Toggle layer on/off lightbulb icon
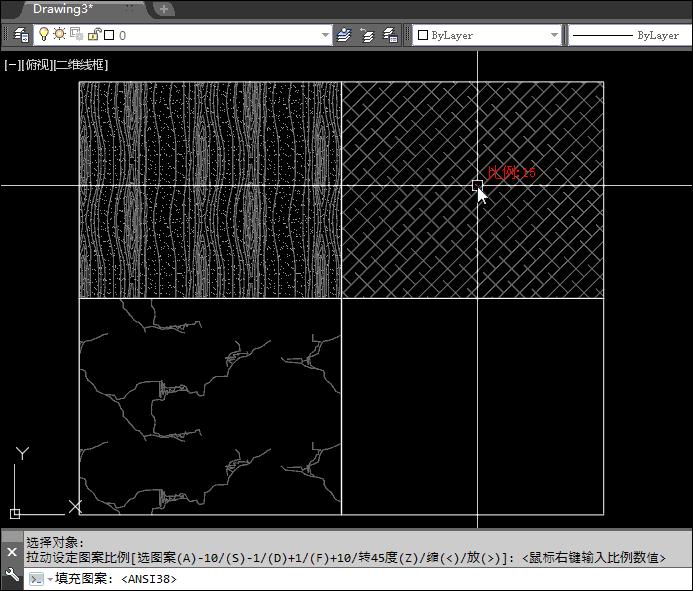The image size is (693, 591). coord(44,35)
